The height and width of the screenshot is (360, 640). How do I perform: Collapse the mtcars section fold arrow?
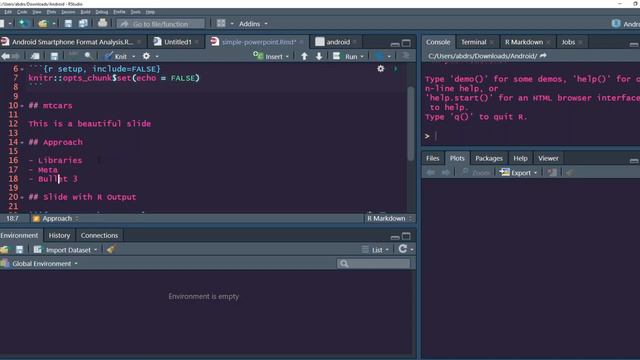point(22,106)
